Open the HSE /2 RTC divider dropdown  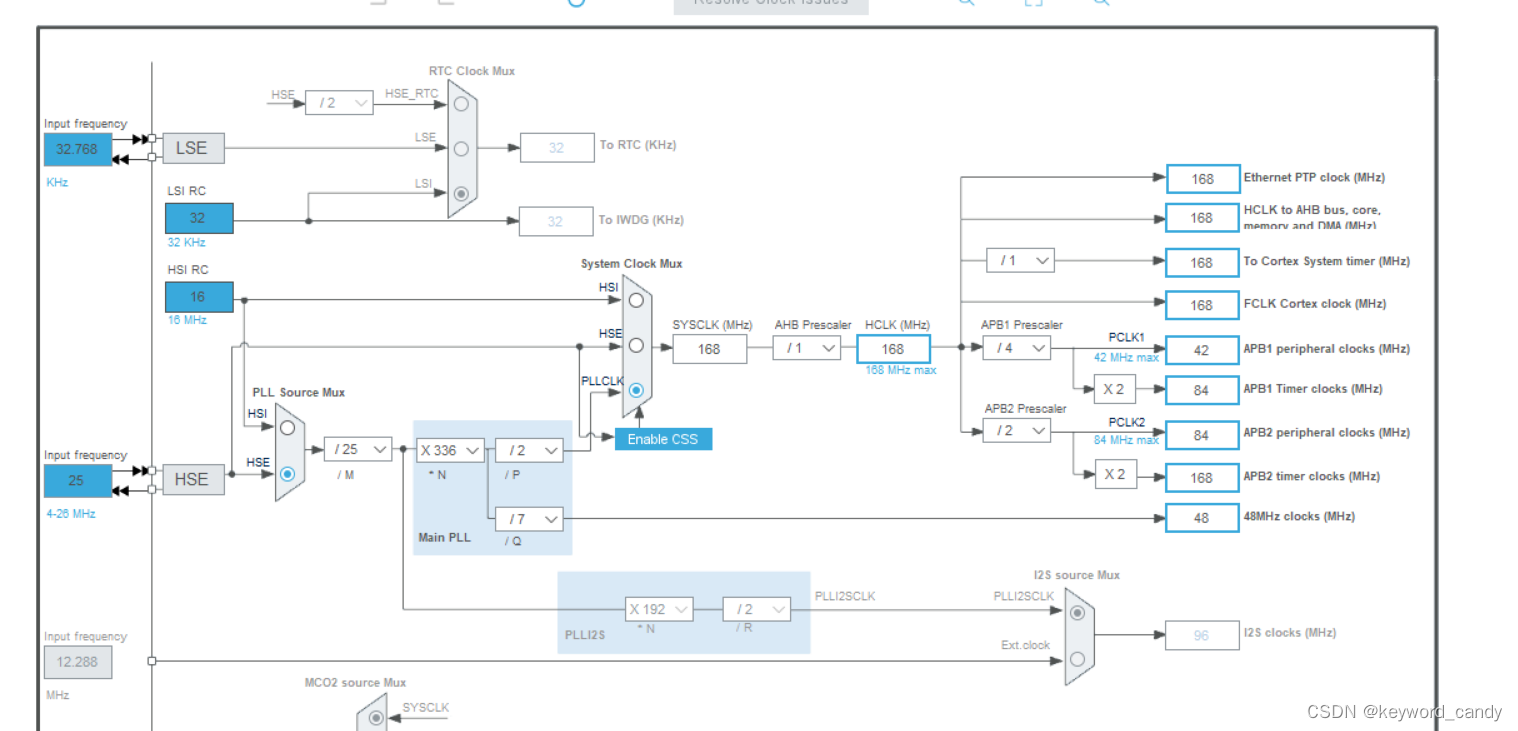(339, 102)
